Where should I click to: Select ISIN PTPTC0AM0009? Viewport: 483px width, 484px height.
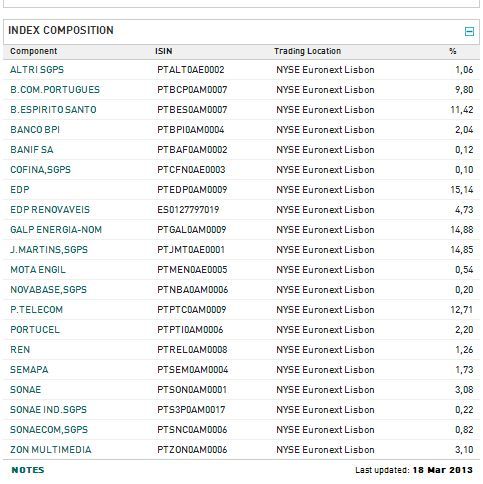click(192, 310)
